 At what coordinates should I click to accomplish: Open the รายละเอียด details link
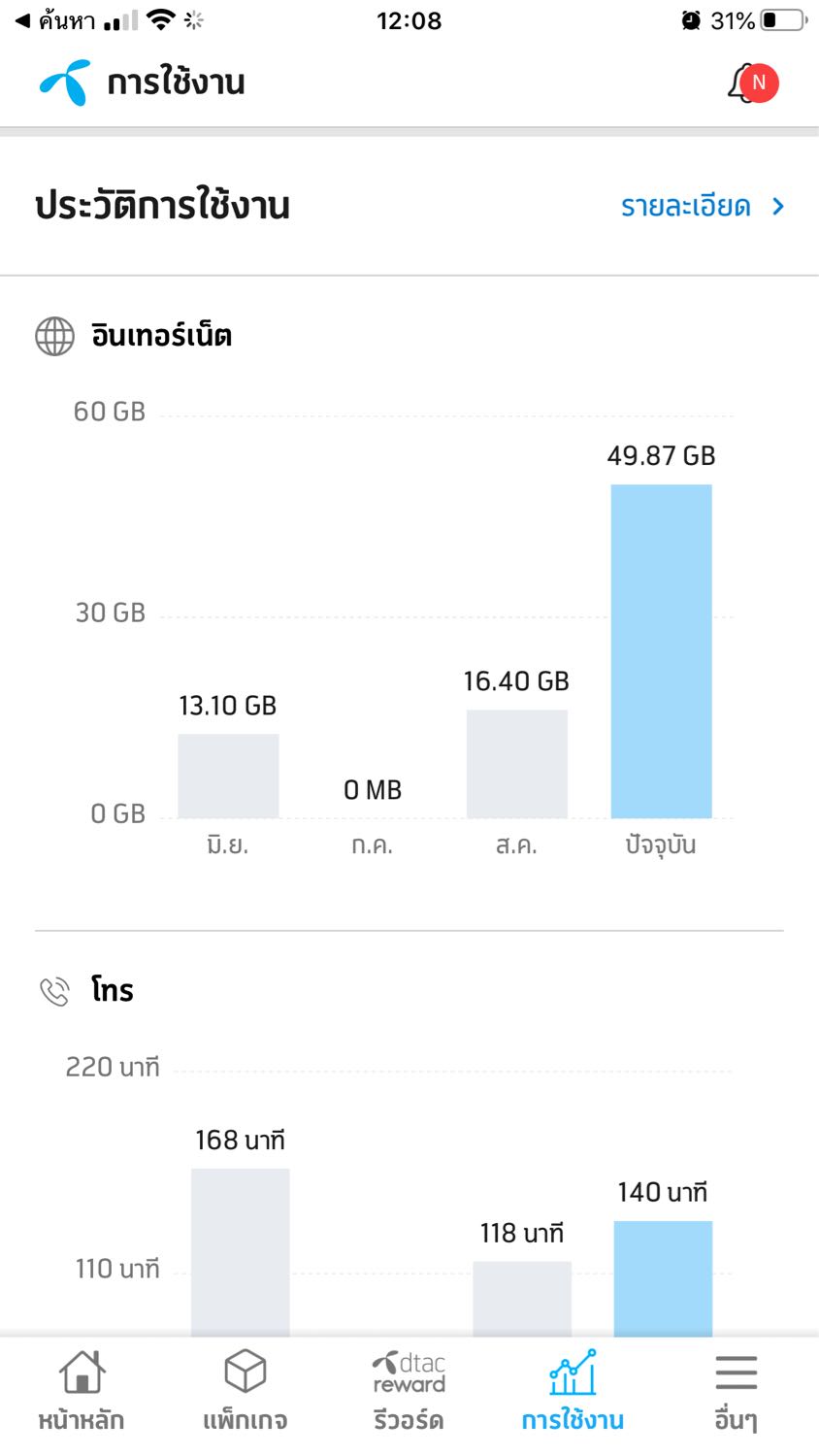click(685, 207)
